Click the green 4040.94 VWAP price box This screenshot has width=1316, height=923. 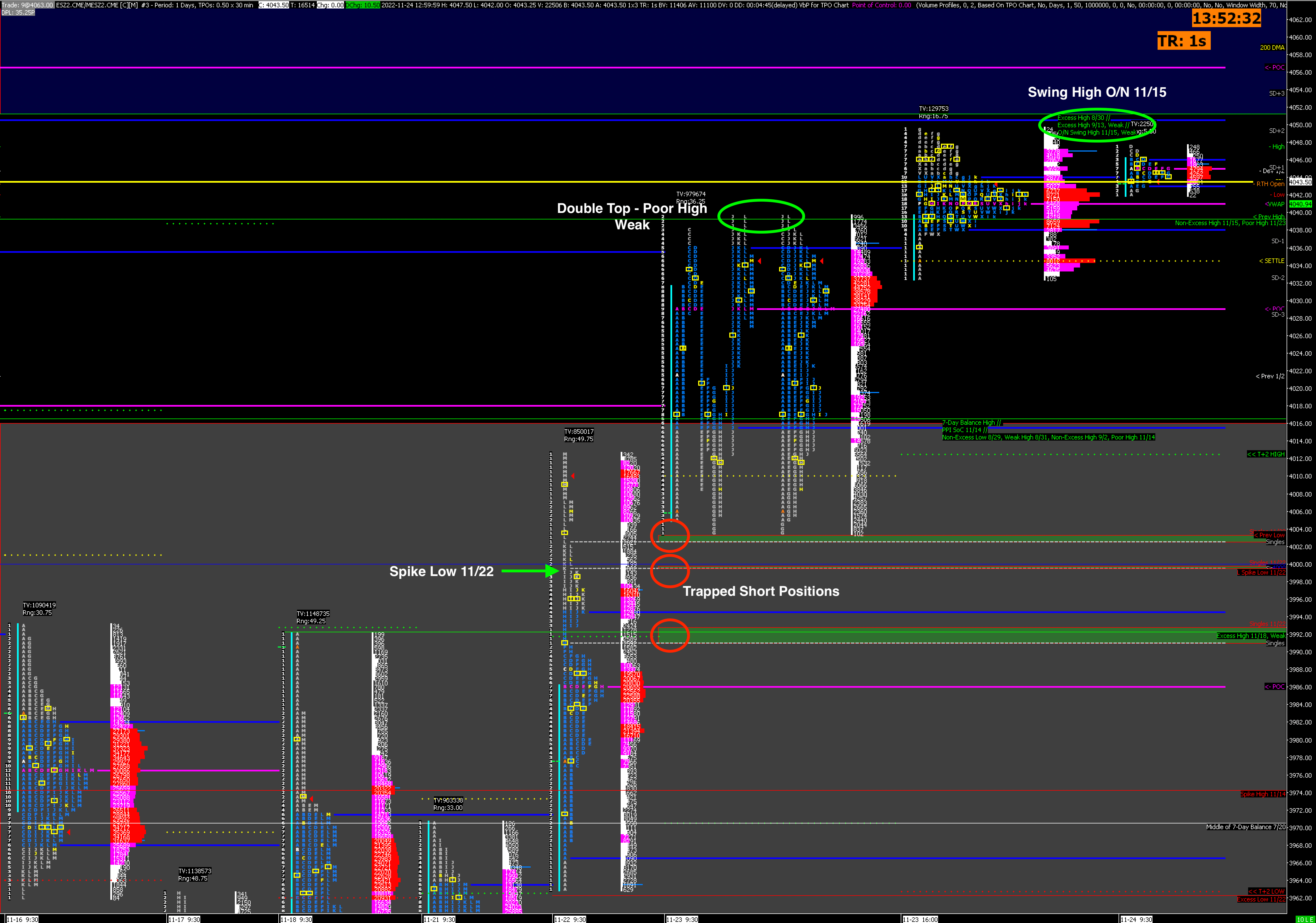[1300, 204]
